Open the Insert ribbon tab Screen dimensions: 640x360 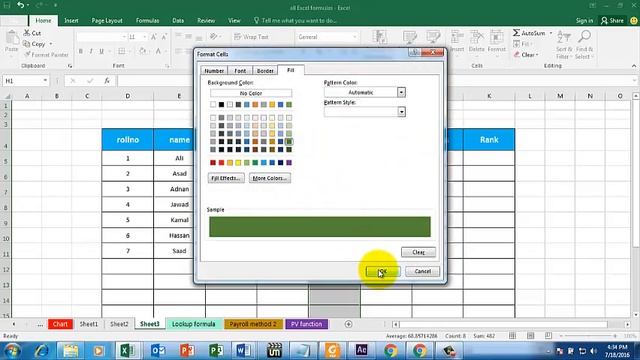(71, 20)
